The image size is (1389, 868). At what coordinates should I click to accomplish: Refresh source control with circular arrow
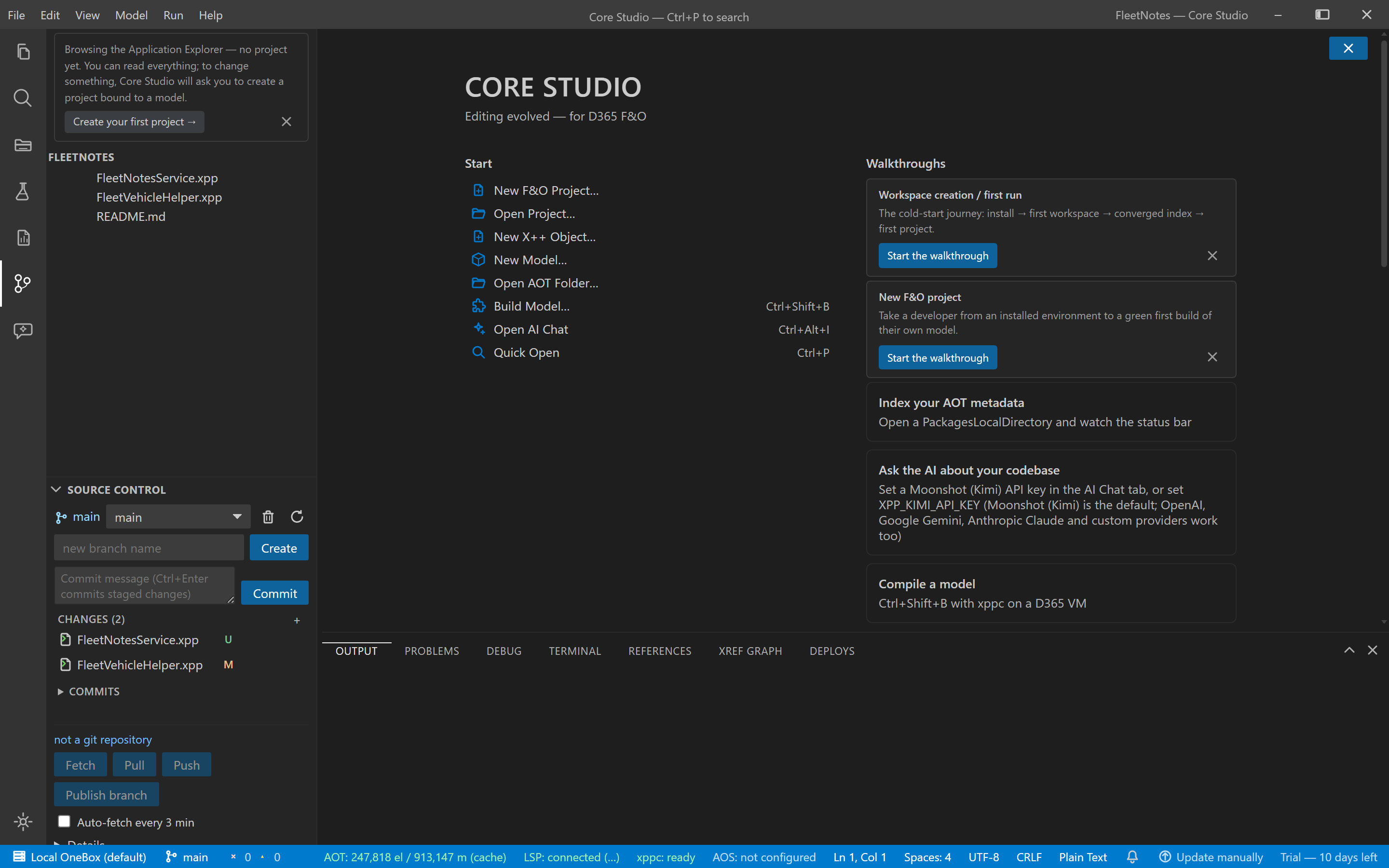pyautogui.click(x=297, y=516)
